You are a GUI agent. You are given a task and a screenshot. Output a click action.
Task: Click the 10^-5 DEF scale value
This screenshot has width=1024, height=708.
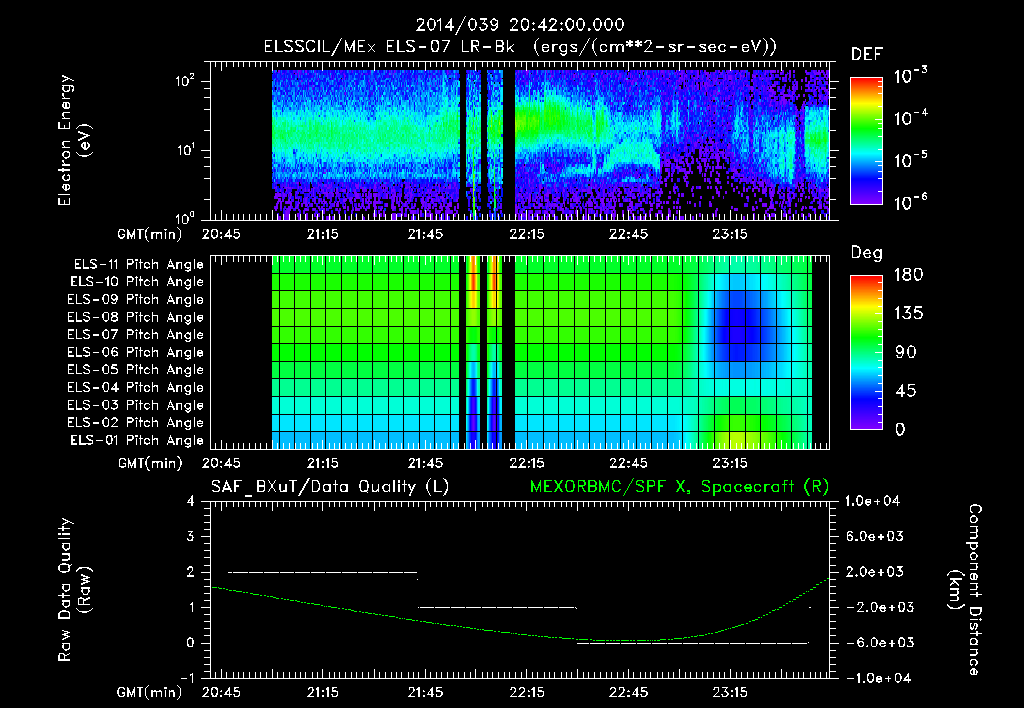click(x=910, y=159)
